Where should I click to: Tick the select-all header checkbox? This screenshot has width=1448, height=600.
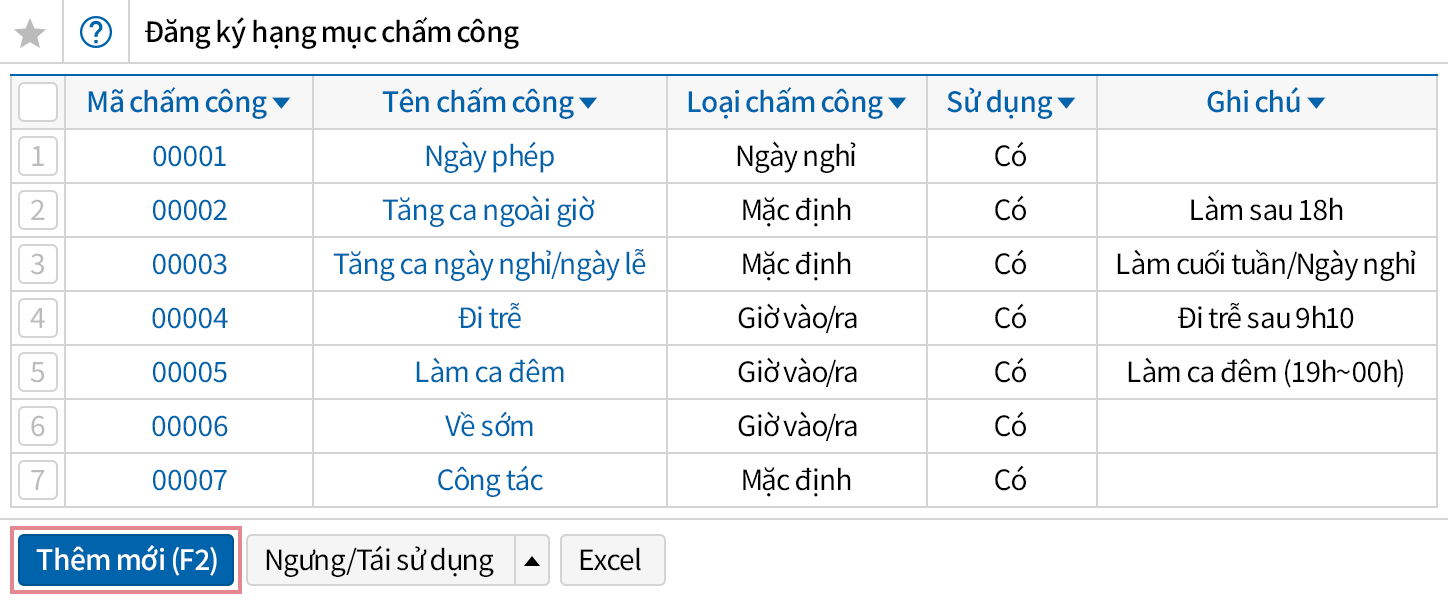point(38,102)
